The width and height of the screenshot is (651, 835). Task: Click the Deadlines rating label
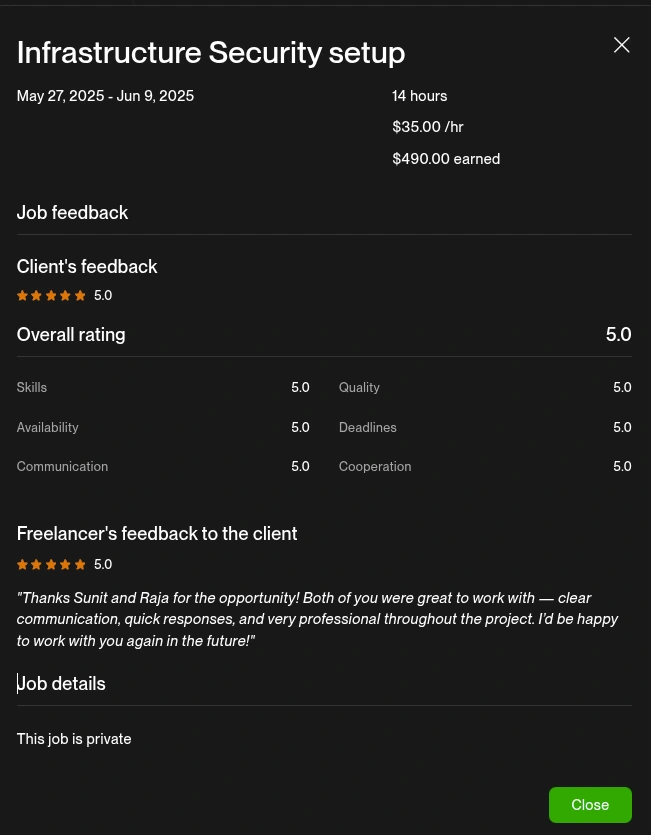point(367,428)
